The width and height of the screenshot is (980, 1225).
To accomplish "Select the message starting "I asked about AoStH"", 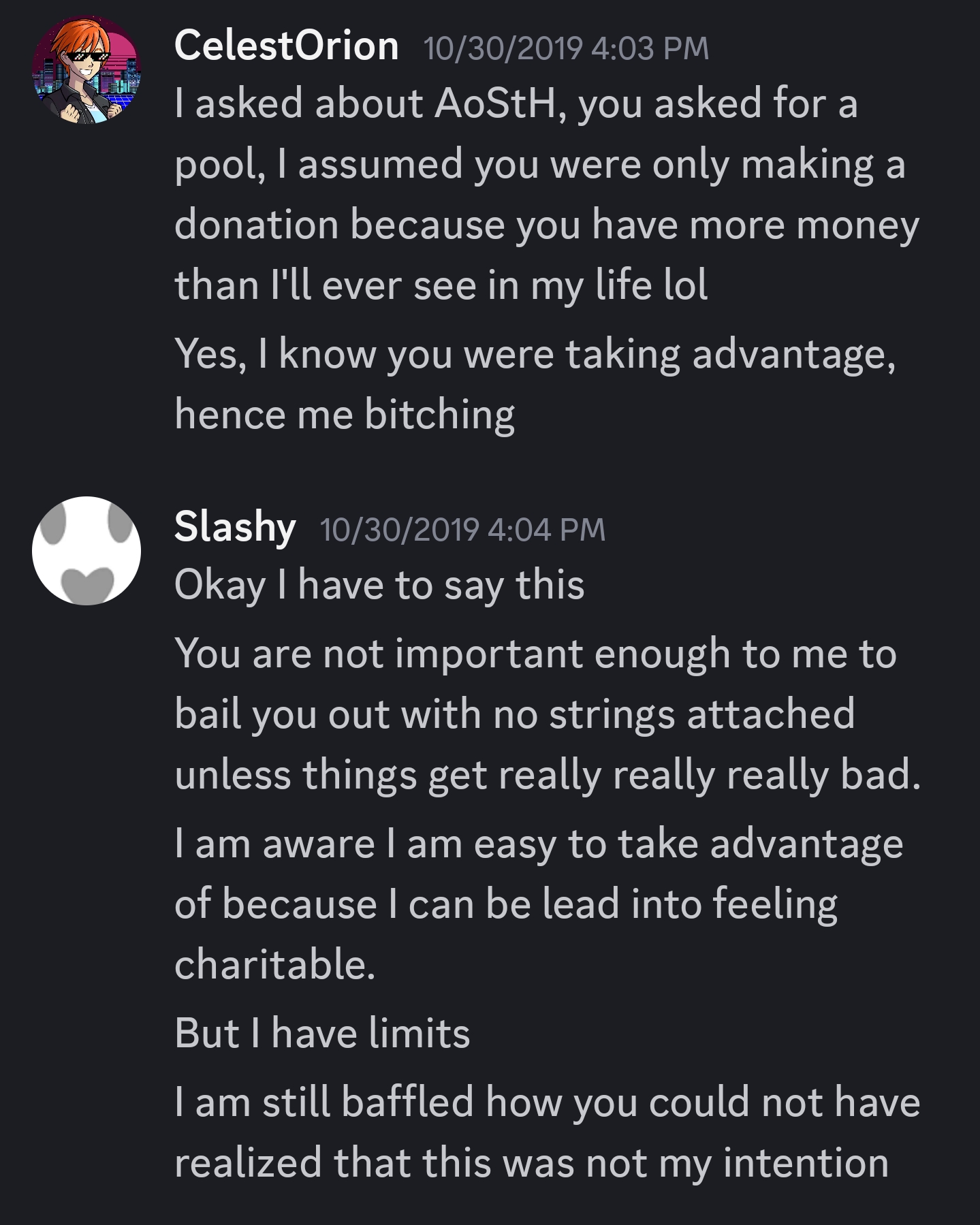I will pyautogui.click(x=515, y=104).
